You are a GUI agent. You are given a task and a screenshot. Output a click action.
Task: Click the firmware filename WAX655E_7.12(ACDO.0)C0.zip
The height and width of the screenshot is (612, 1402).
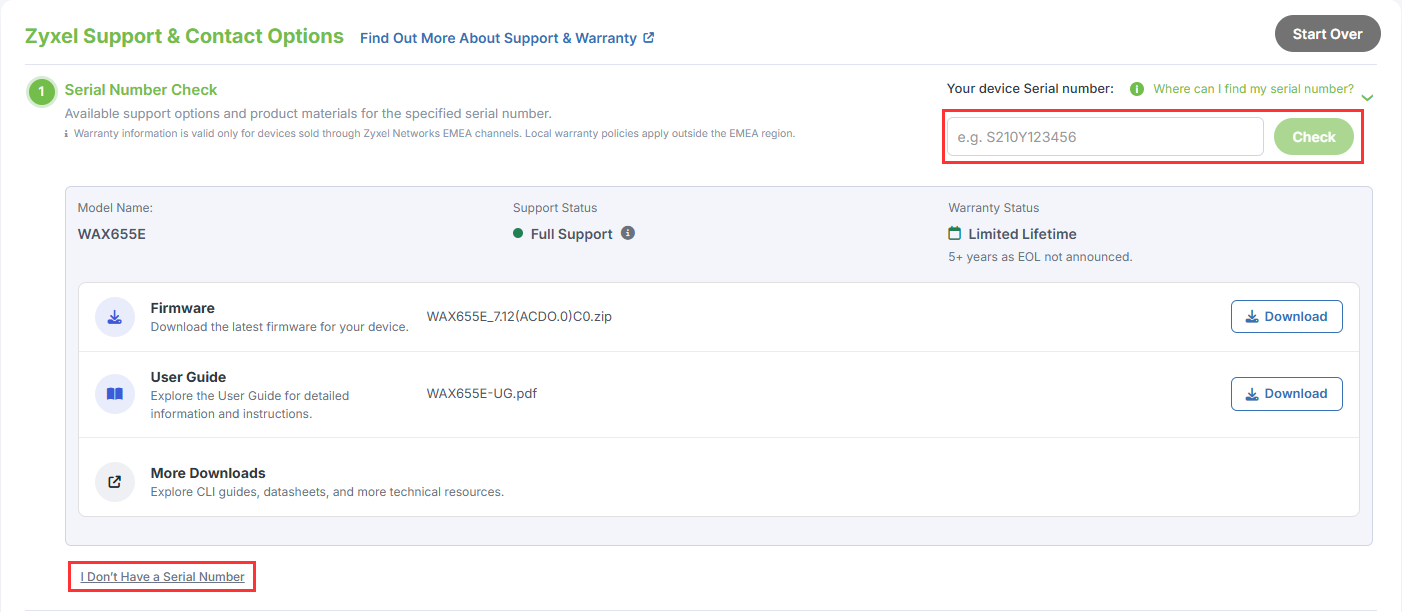pos(519,316)
